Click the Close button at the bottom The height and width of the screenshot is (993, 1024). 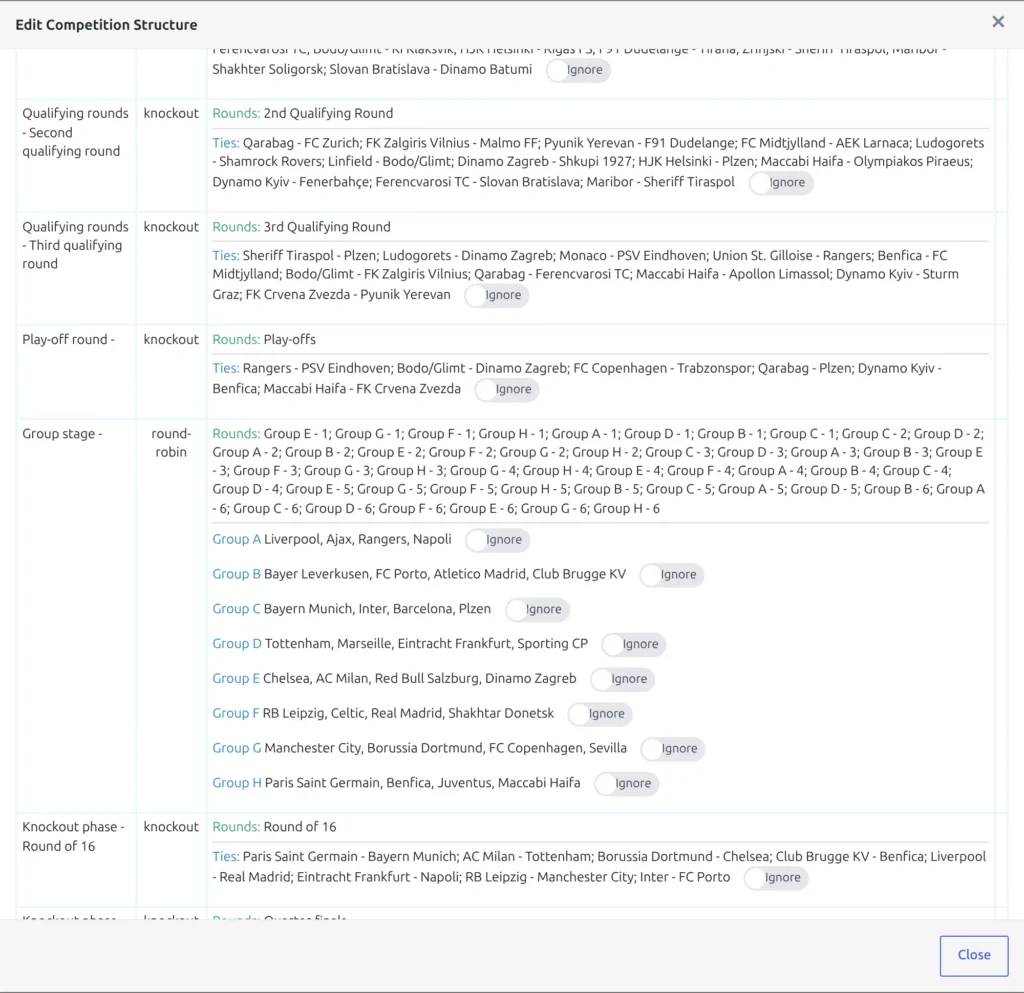coord(974,956)
